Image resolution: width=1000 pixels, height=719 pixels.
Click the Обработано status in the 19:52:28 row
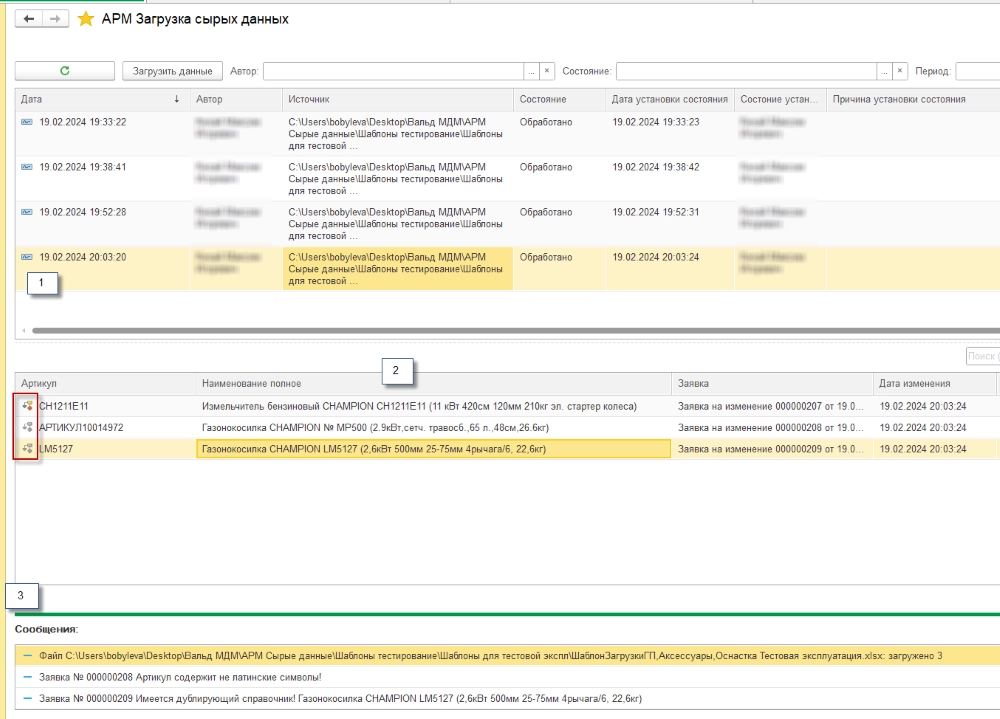[546, 212]
